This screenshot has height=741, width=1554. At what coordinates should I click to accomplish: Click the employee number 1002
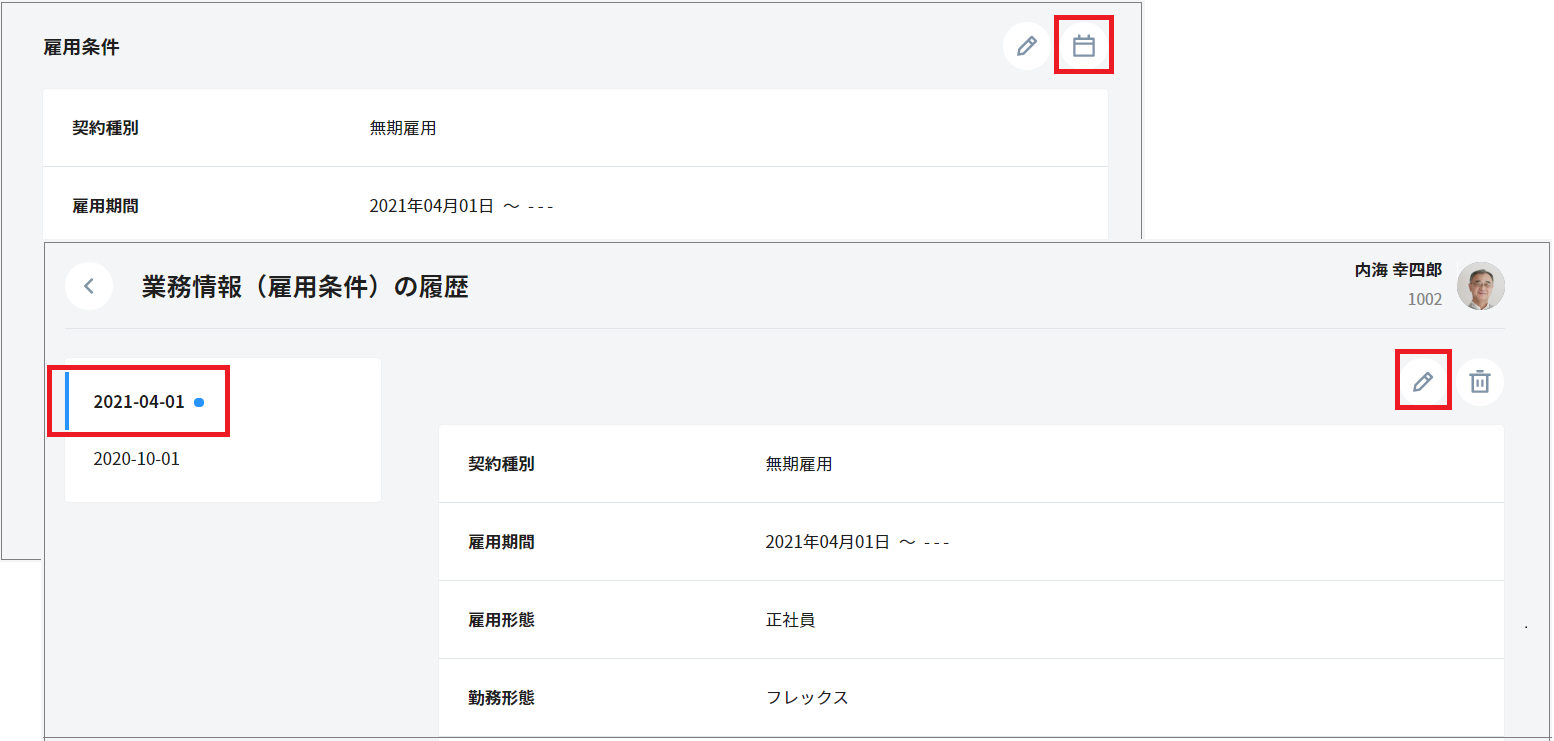click(1424, 299)
